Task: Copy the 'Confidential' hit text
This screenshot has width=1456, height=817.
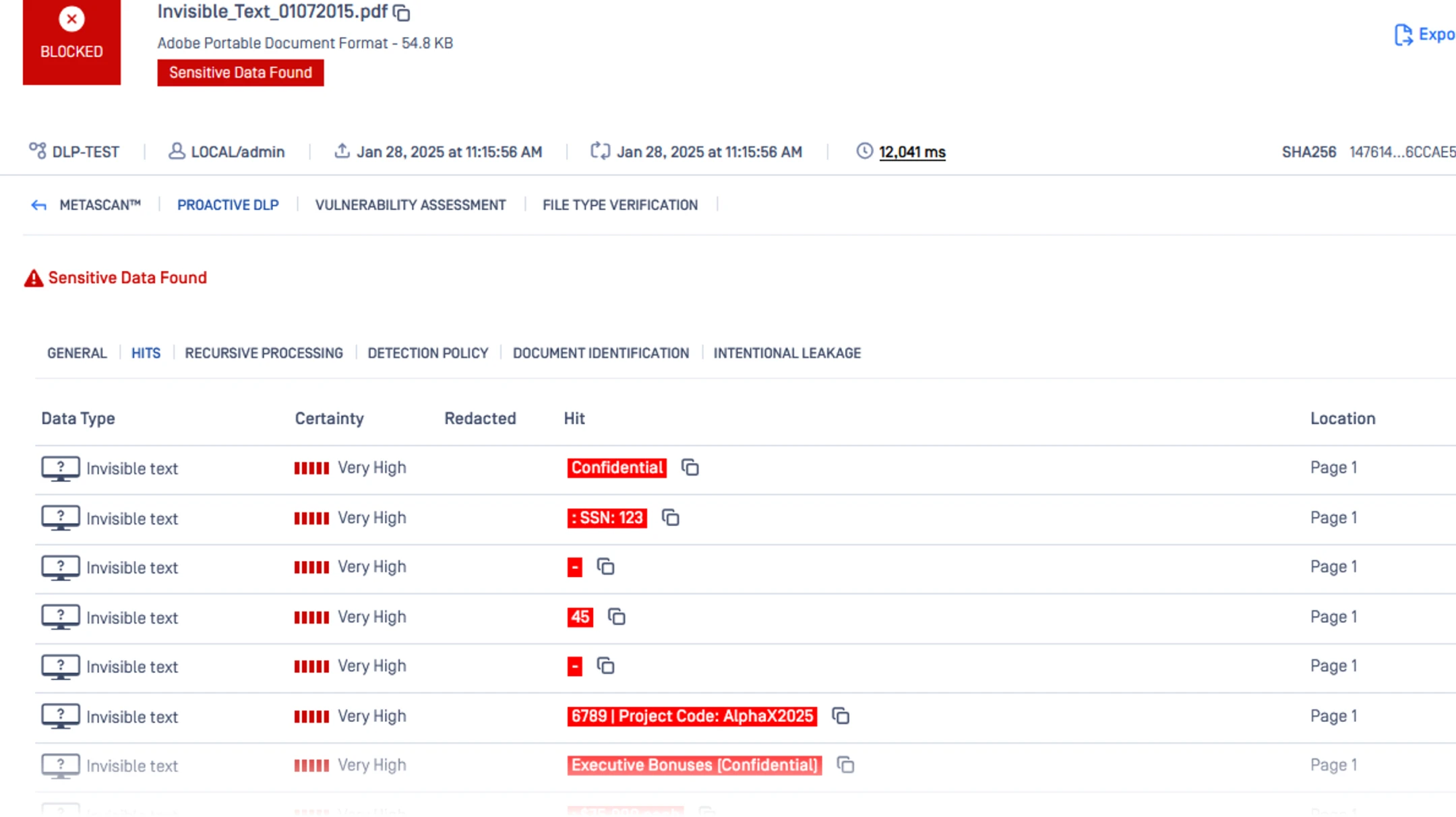Action: (x=690, y=467)
